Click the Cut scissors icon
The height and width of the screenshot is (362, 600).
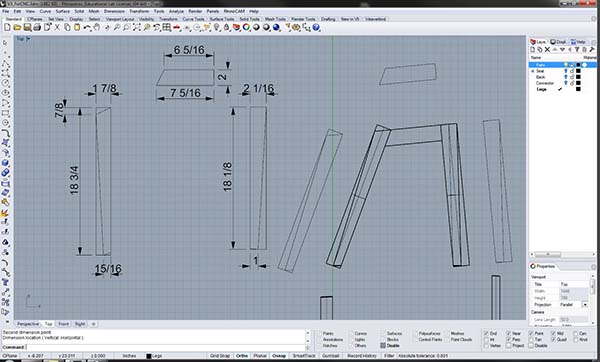(x=57, y=28)
